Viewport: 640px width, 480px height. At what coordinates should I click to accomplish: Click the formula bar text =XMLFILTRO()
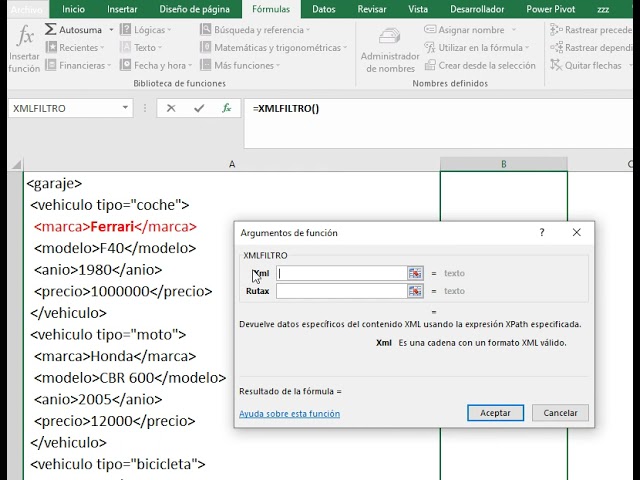pos(286,109)
